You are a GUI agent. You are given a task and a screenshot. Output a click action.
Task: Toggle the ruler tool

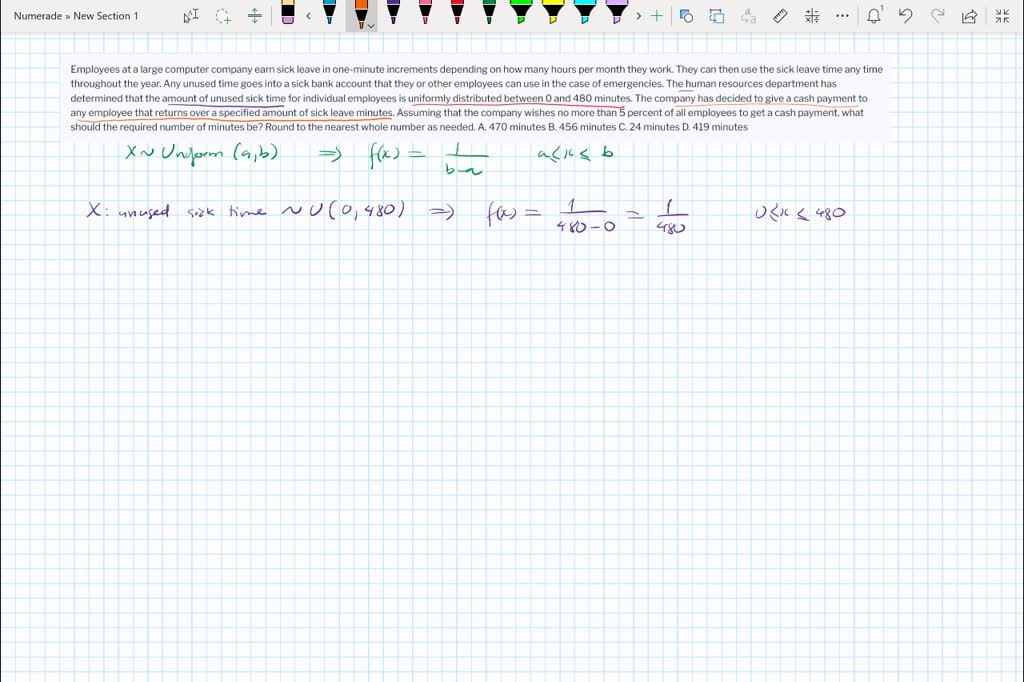click(x=780, y=16)
